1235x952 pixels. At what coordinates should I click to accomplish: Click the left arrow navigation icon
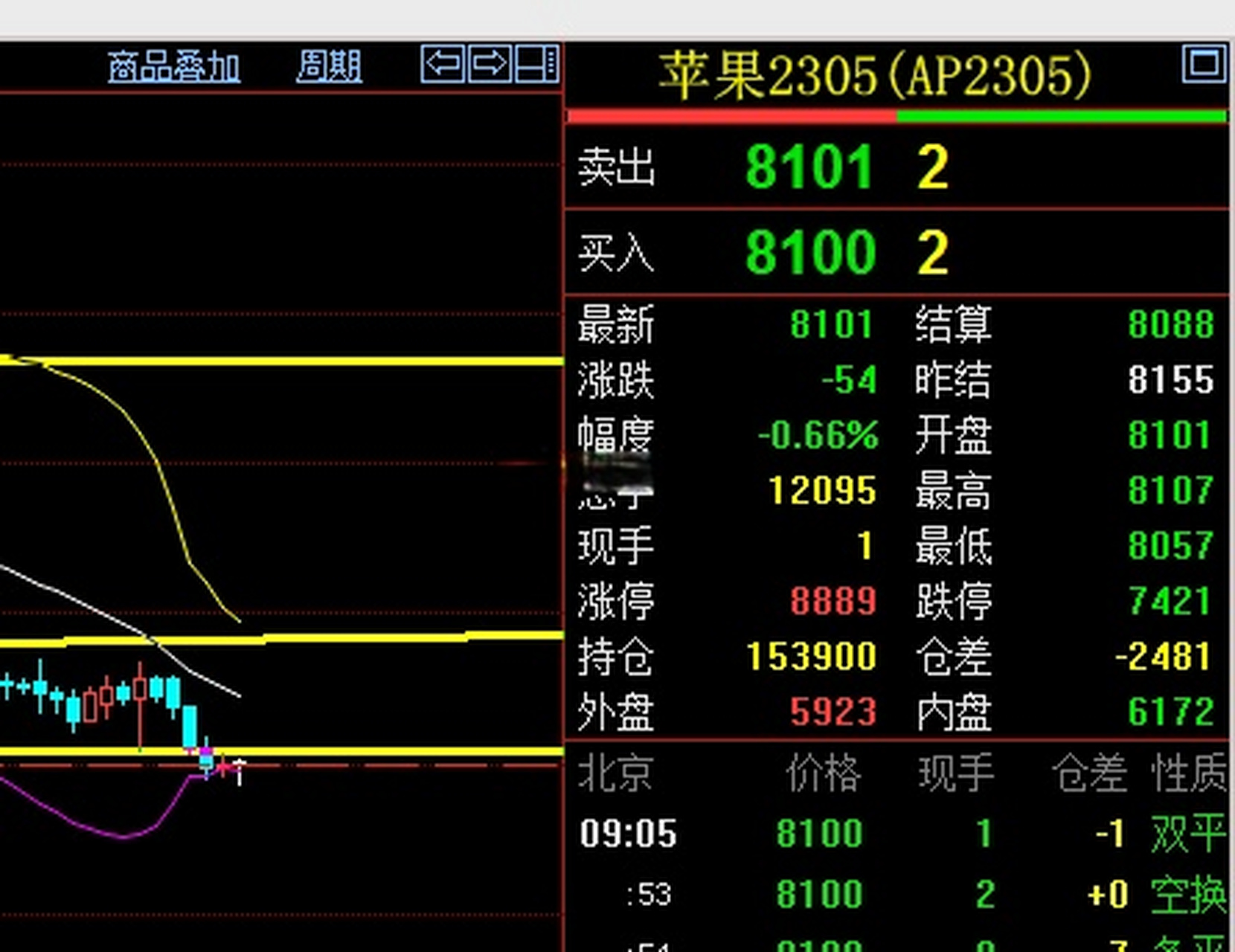coord(444,64)
